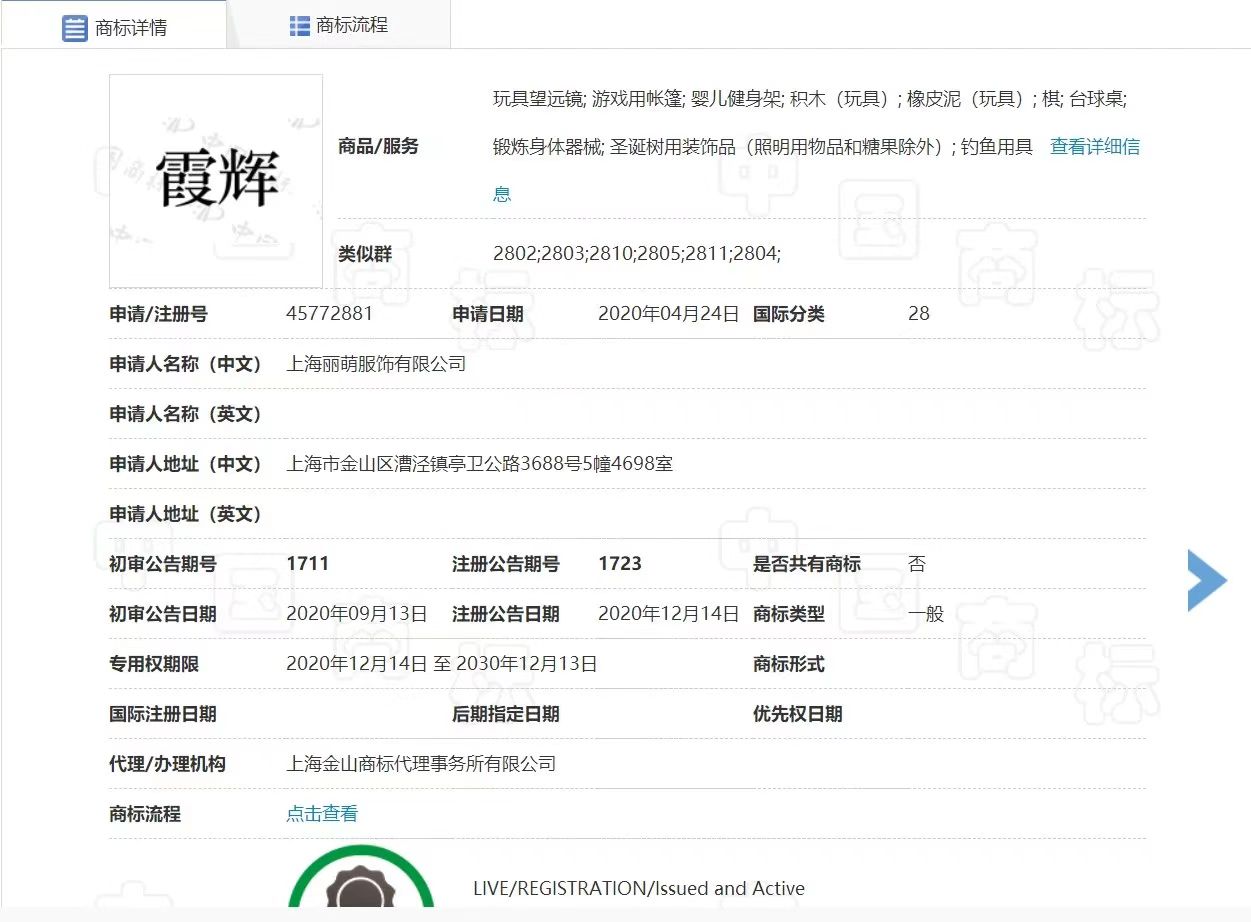This screenshot has height=922, width=1251.
Task: Click the 初审公告日期 label
Action: coord(163,614)
